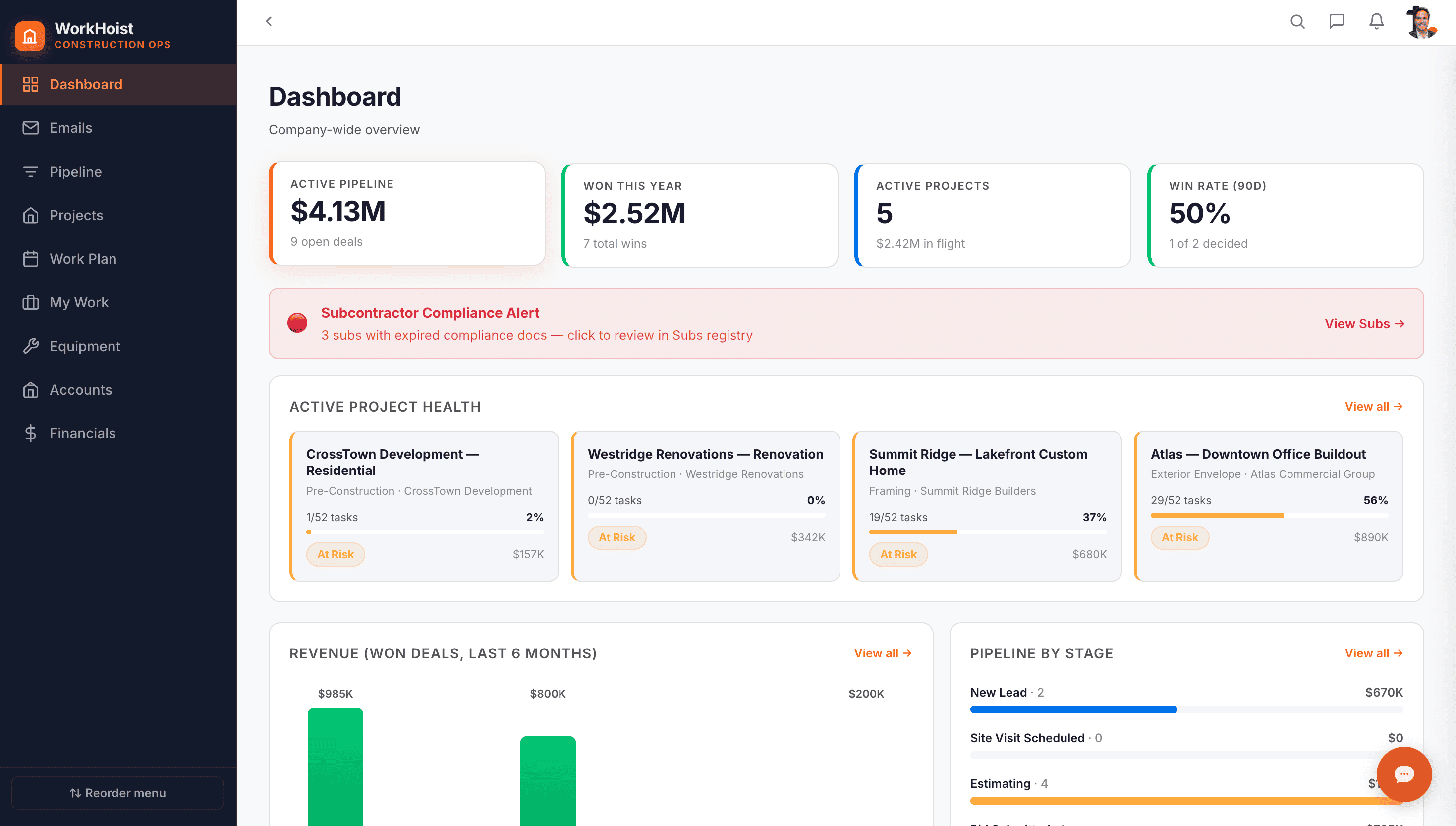View all in Revenue section
The width and height of the screenshot is (1456, 826).
[x=883, y=653]
